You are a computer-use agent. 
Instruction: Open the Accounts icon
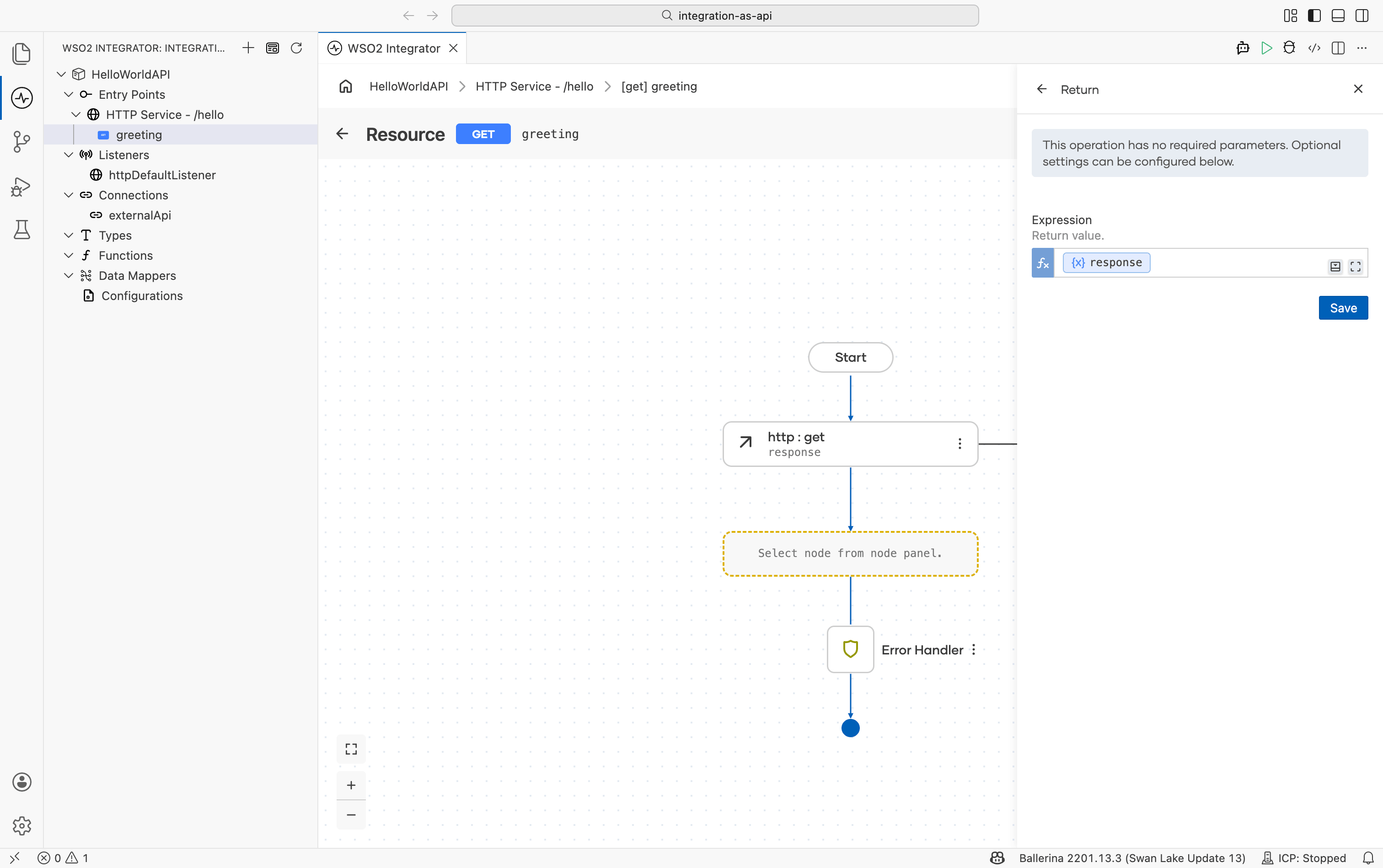coord(22,782)
